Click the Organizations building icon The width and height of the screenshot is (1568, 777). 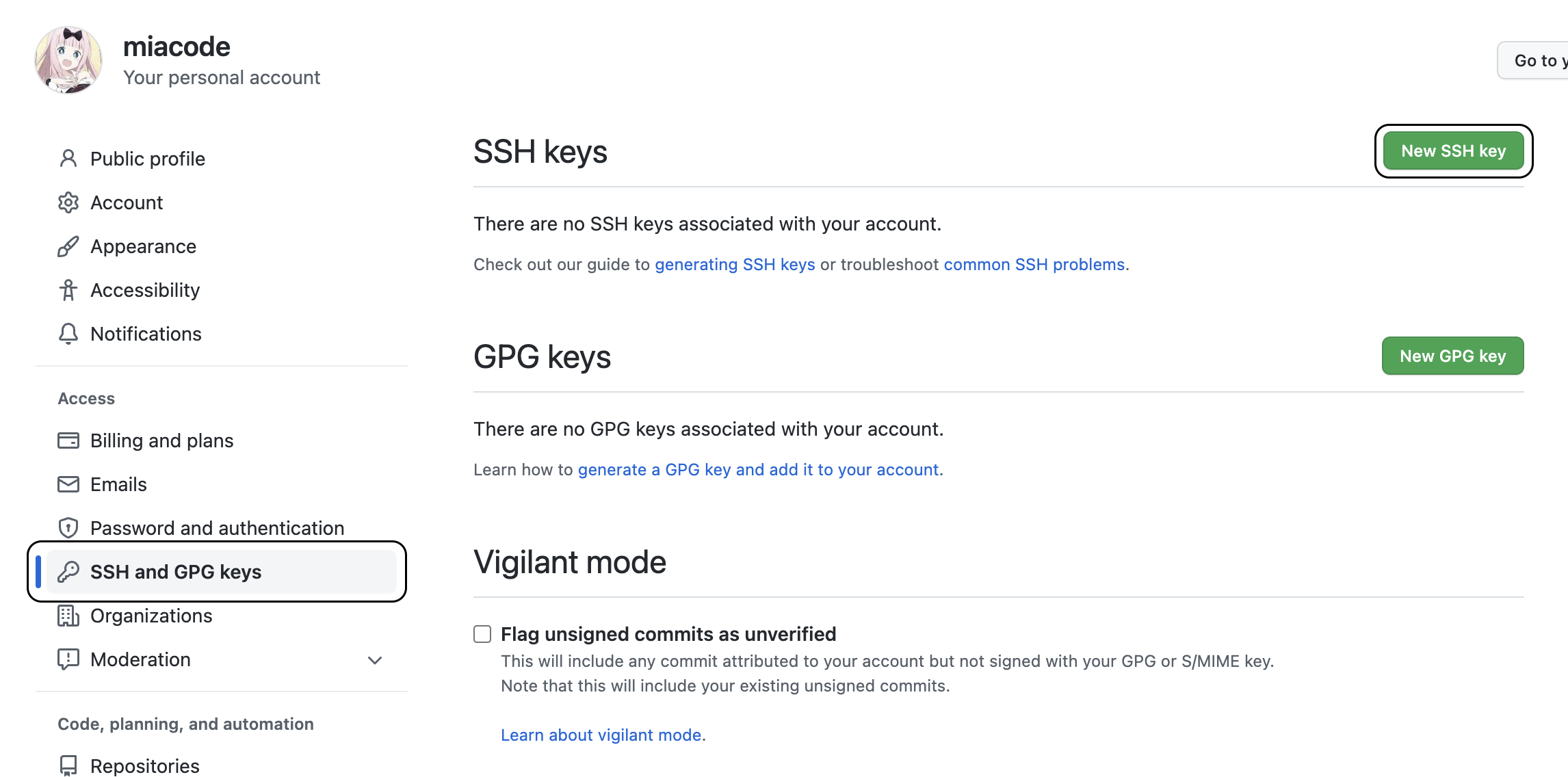pos(68,616)
